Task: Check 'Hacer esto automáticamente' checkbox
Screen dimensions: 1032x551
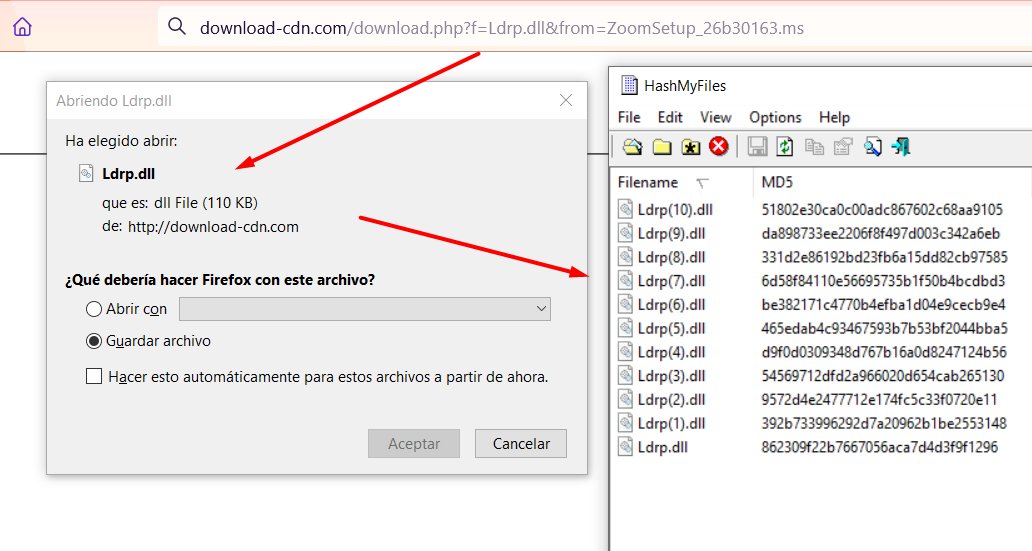Action: (94, 377)
